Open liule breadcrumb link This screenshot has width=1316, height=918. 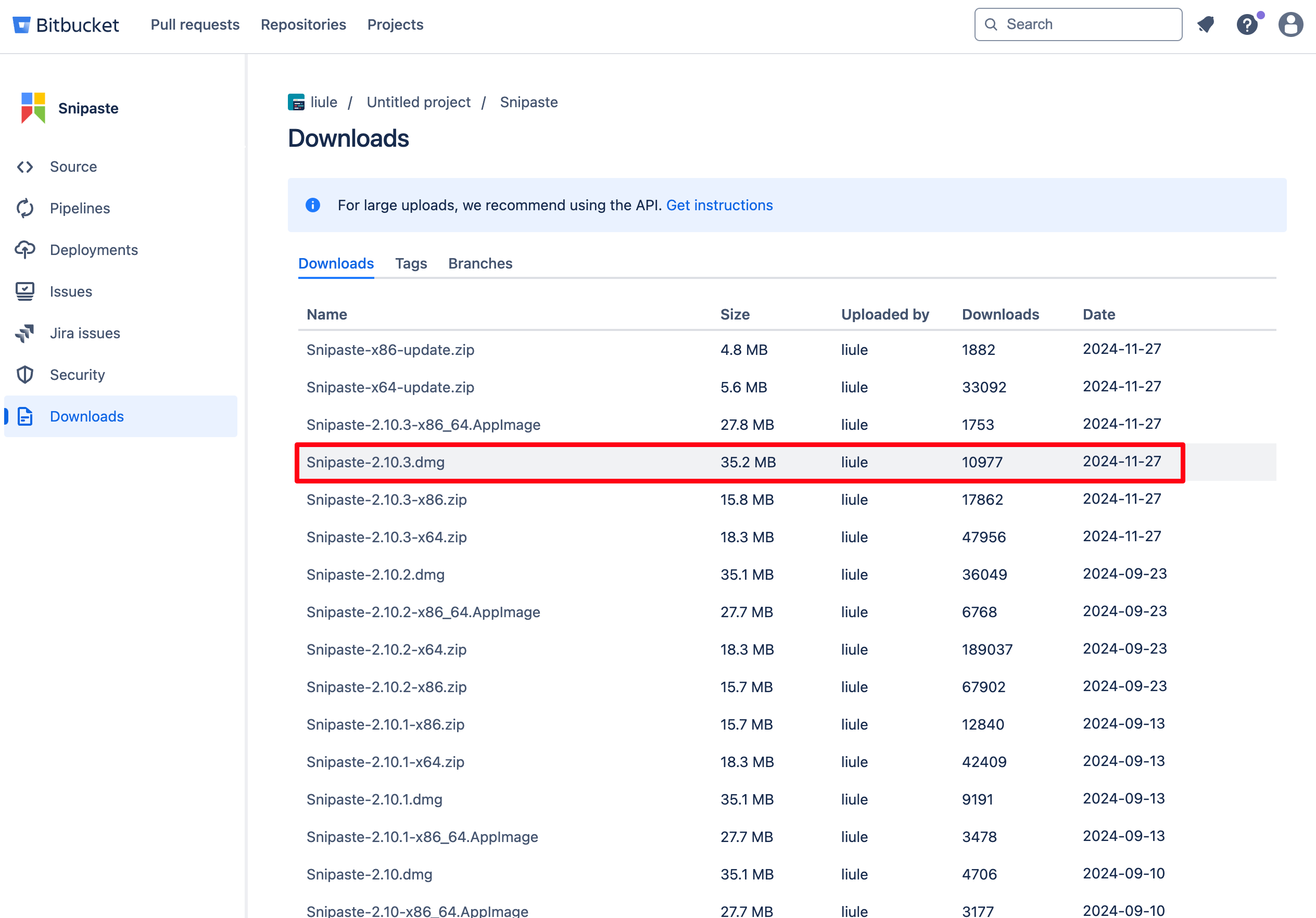324,103
